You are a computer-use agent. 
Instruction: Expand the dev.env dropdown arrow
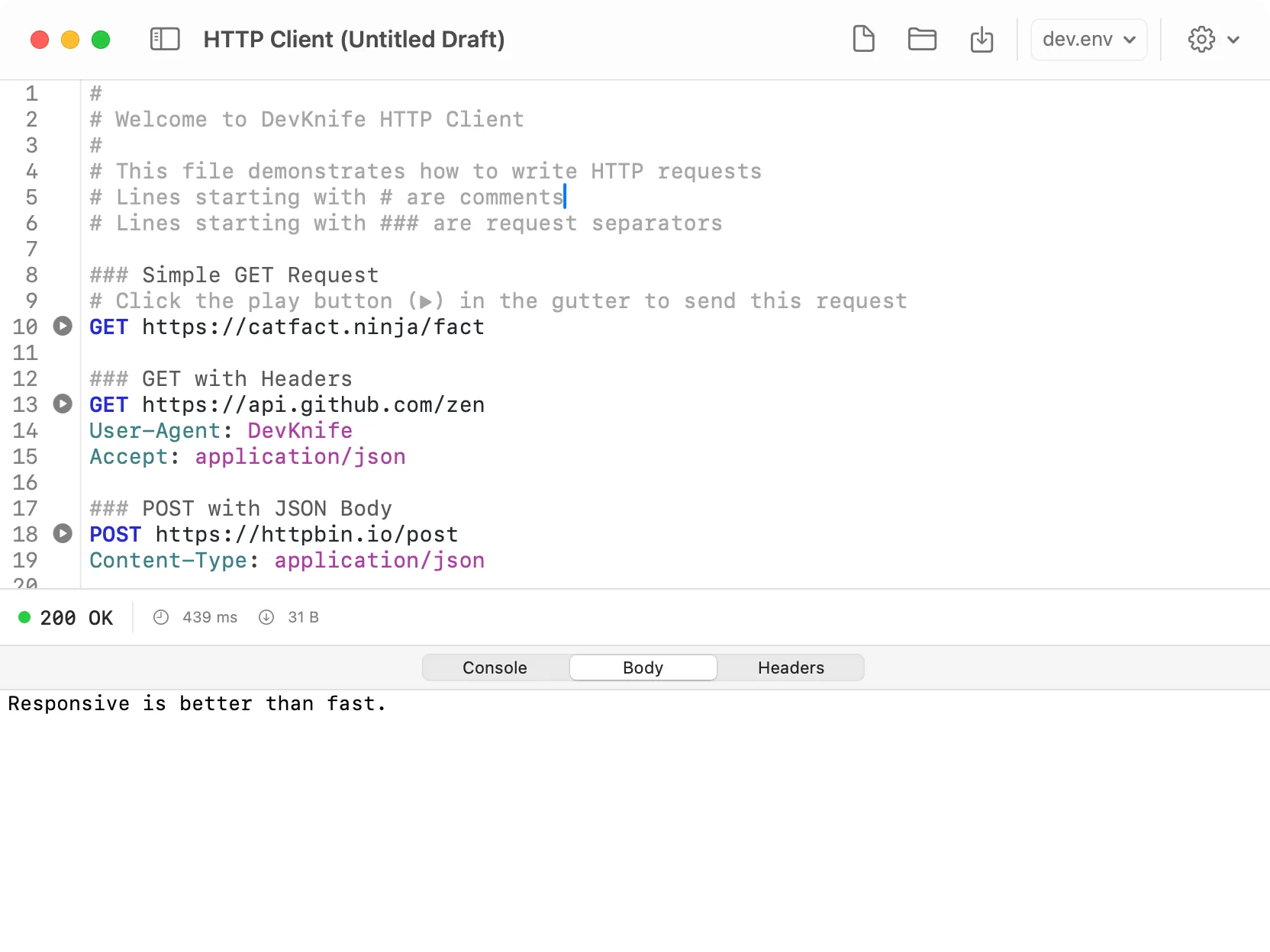(x=1128, y=39)
